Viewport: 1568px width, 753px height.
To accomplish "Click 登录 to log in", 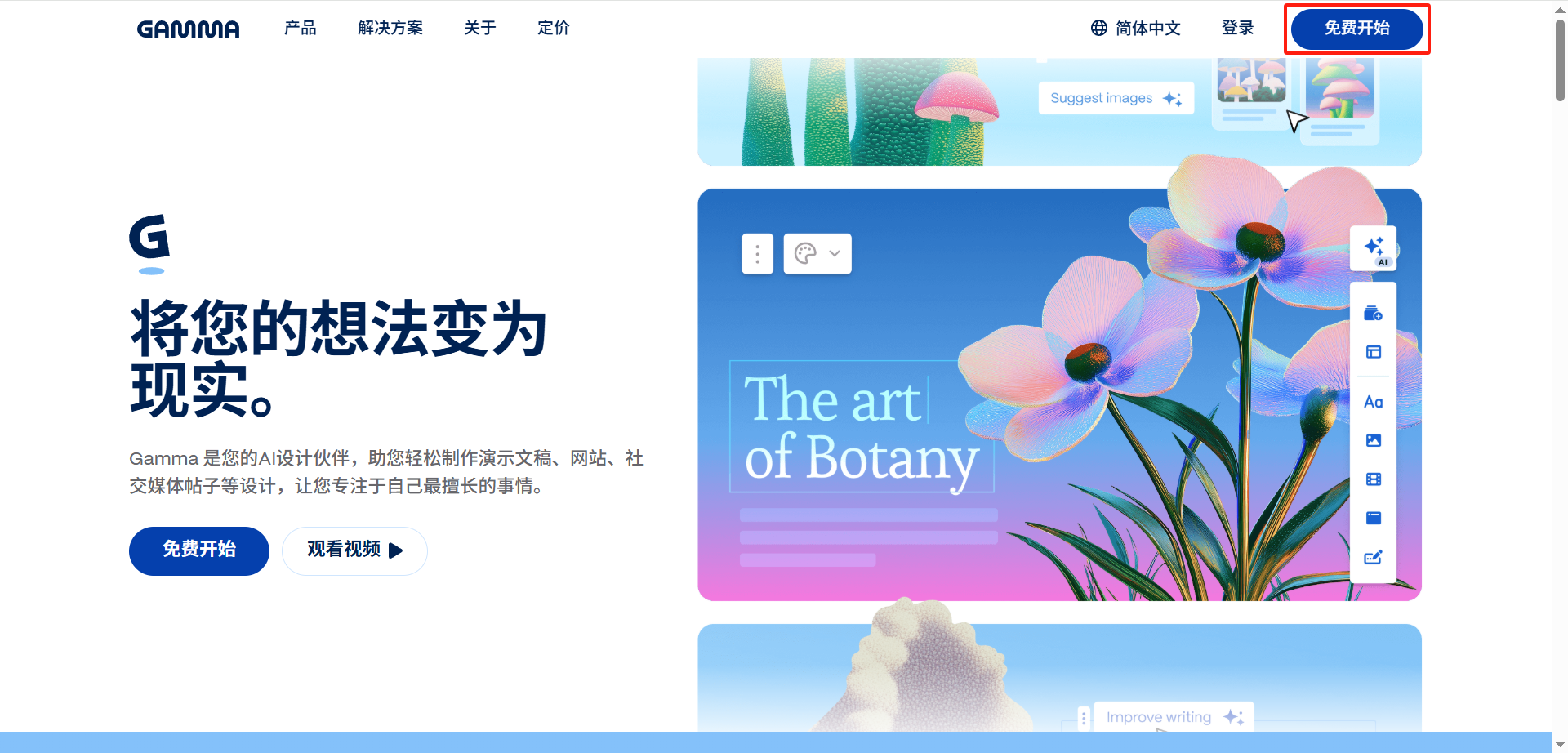I will (x=1237, y=29).
